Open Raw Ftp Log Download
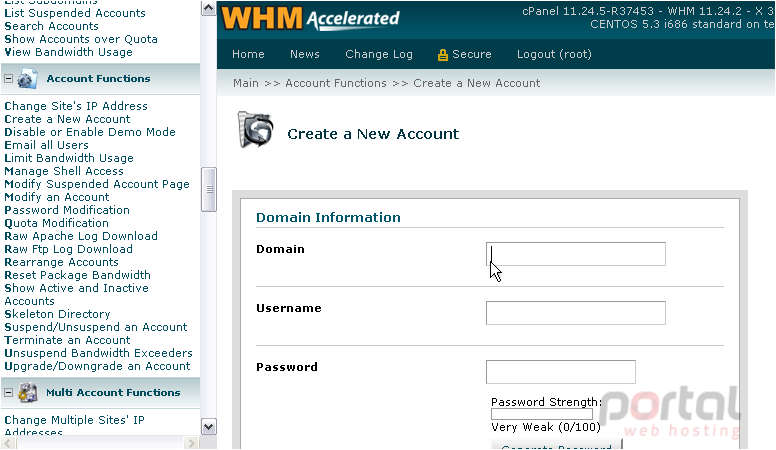The width and height of the screenshot is (776, 450). (68, 249)
